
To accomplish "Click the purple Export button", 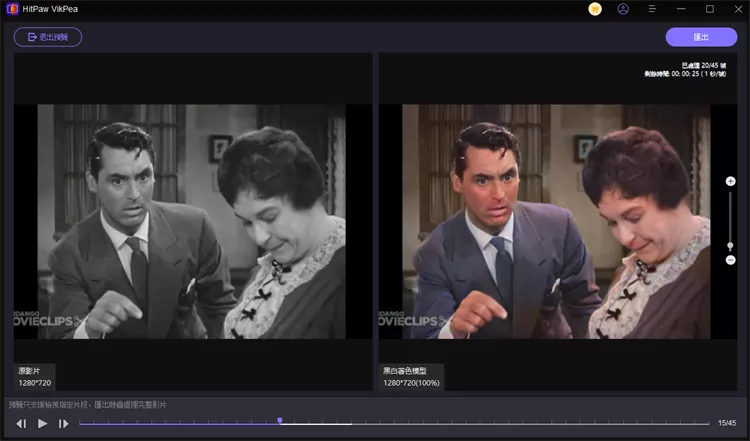I will click(701, 37).
